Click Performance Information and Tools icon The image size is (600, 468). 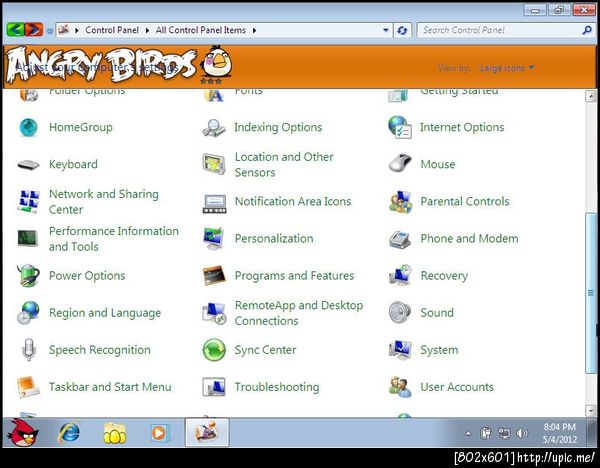click(x=28, y=238)
